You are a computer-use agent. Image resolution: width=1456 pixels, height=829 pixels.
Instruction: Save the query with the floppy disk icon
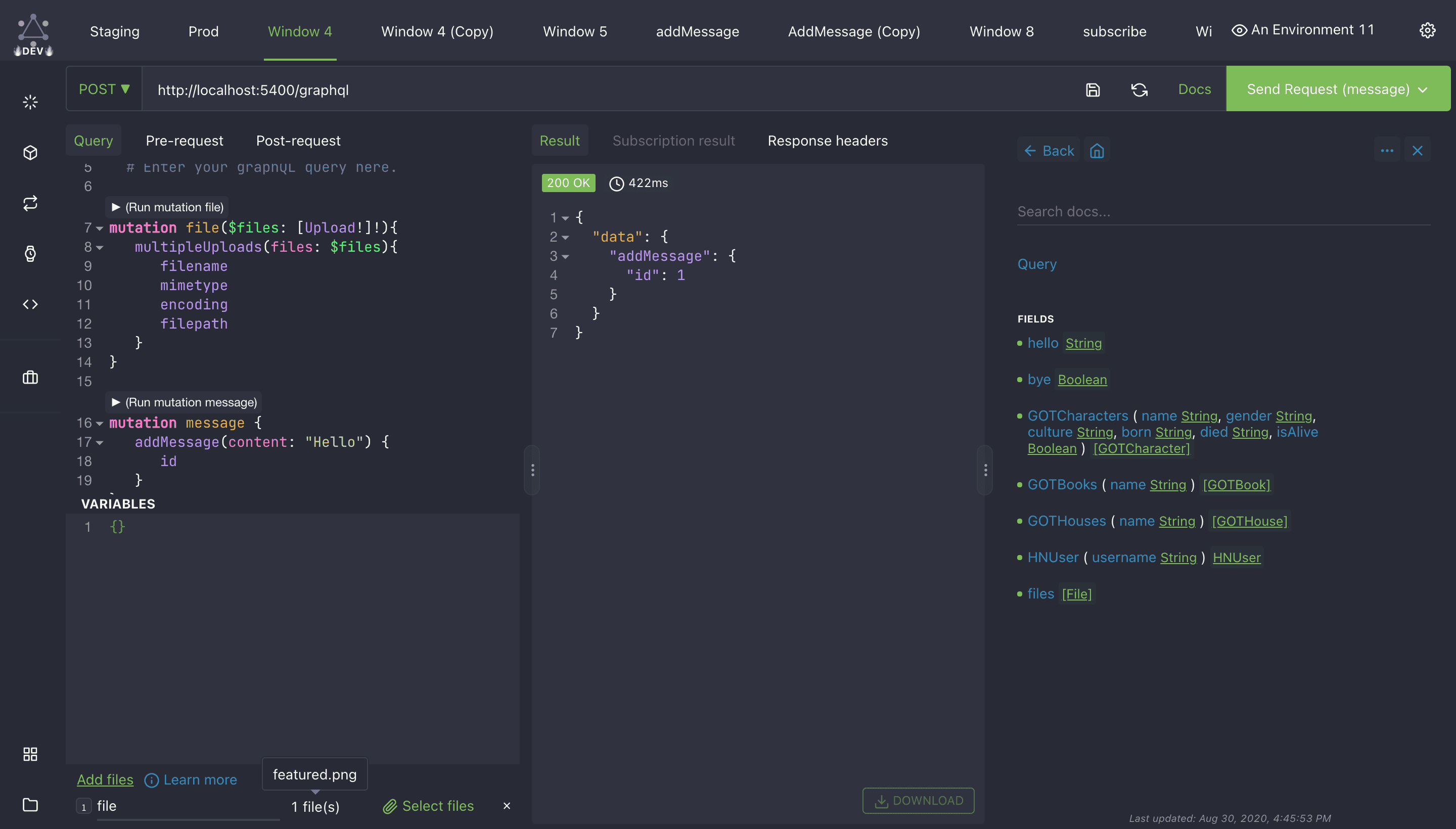(x=1091, y=89)
